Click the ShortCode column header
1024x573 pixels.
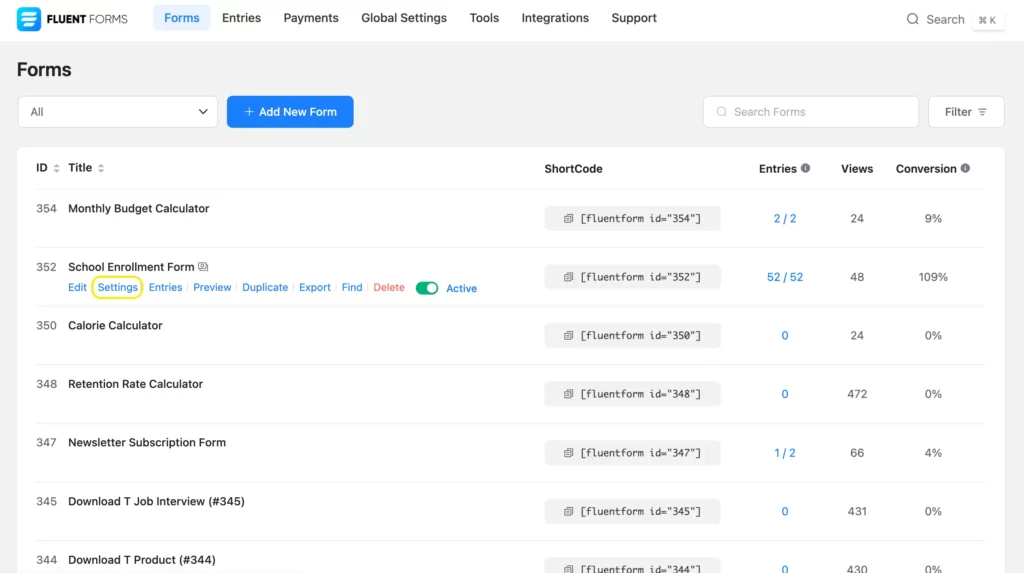click(x=573, y=169)
